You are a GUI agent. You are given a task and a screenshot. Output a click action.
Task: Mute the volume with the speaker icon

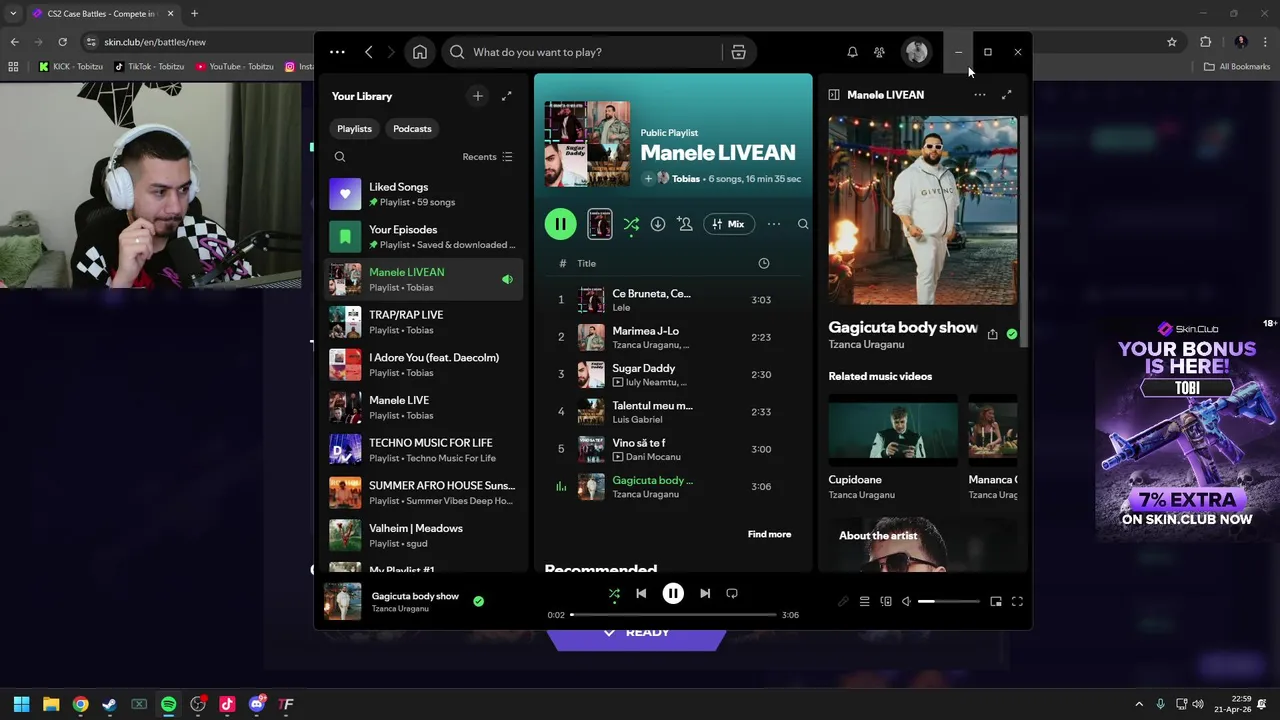906,602
